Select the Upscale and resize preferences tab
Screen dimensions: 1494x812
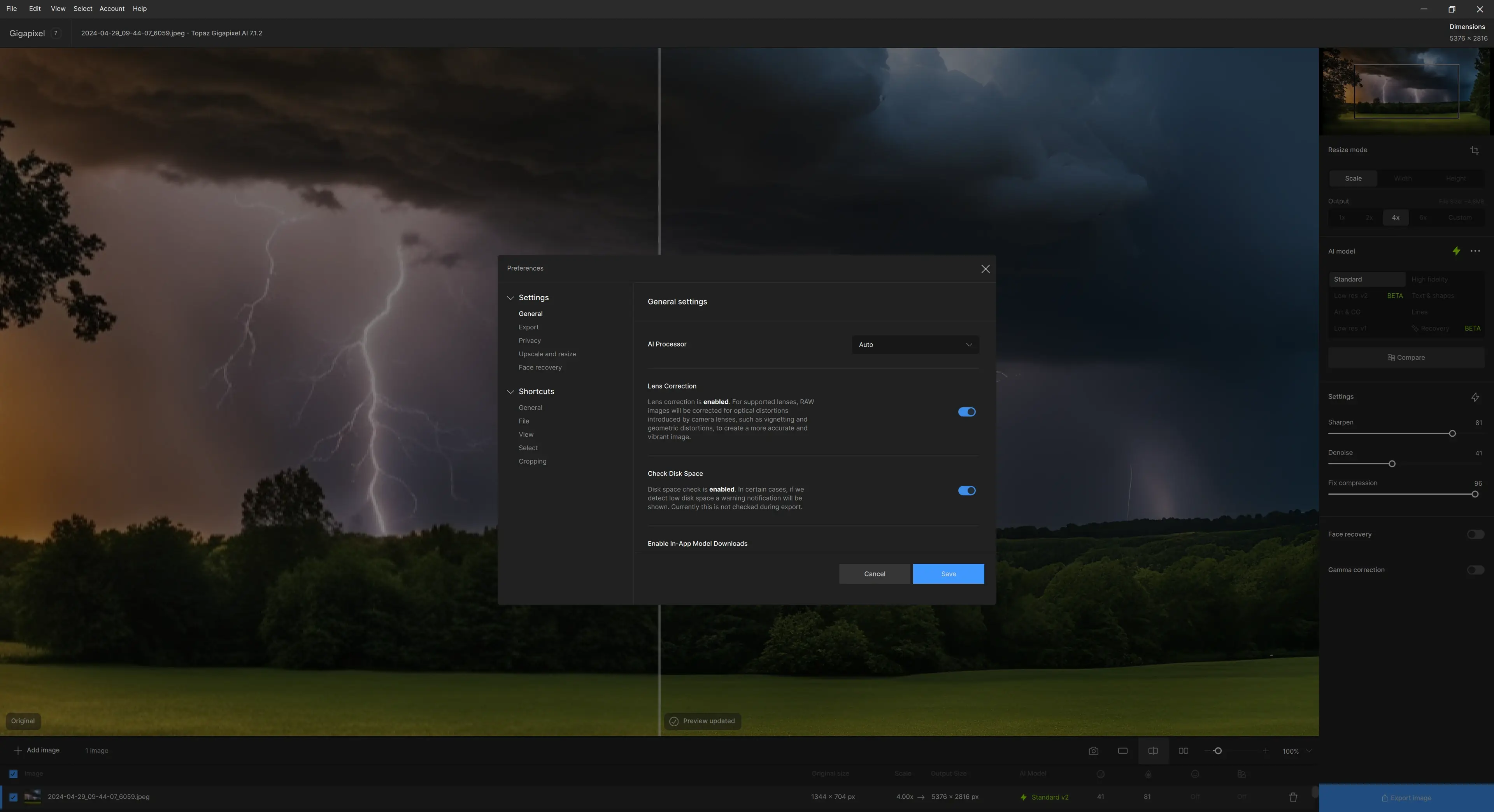tap(547, 354)
